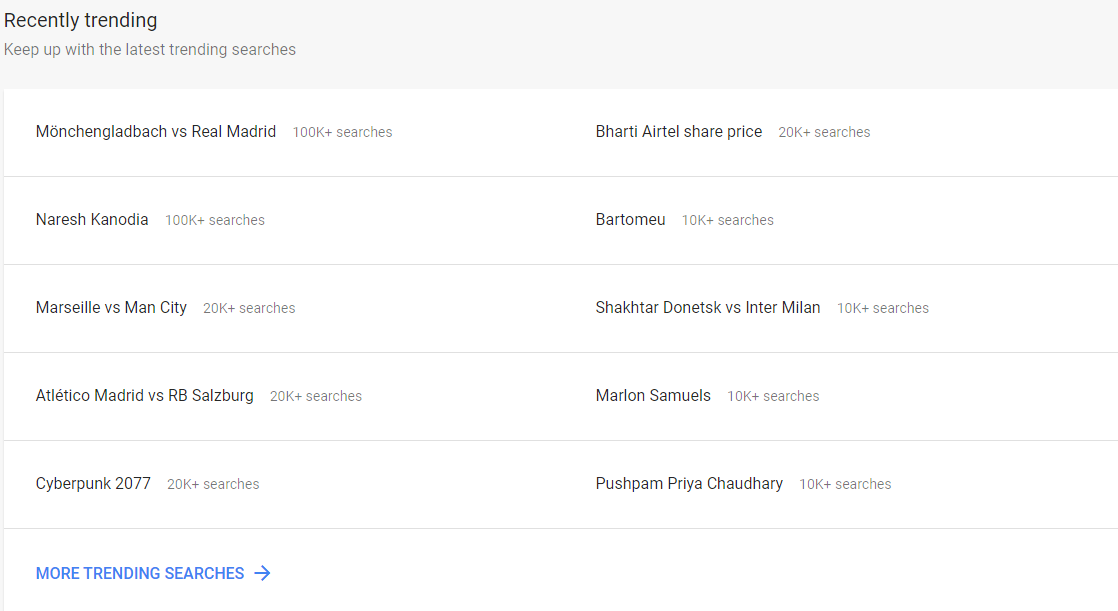Click the Recently trending heading

pos(81,20)
